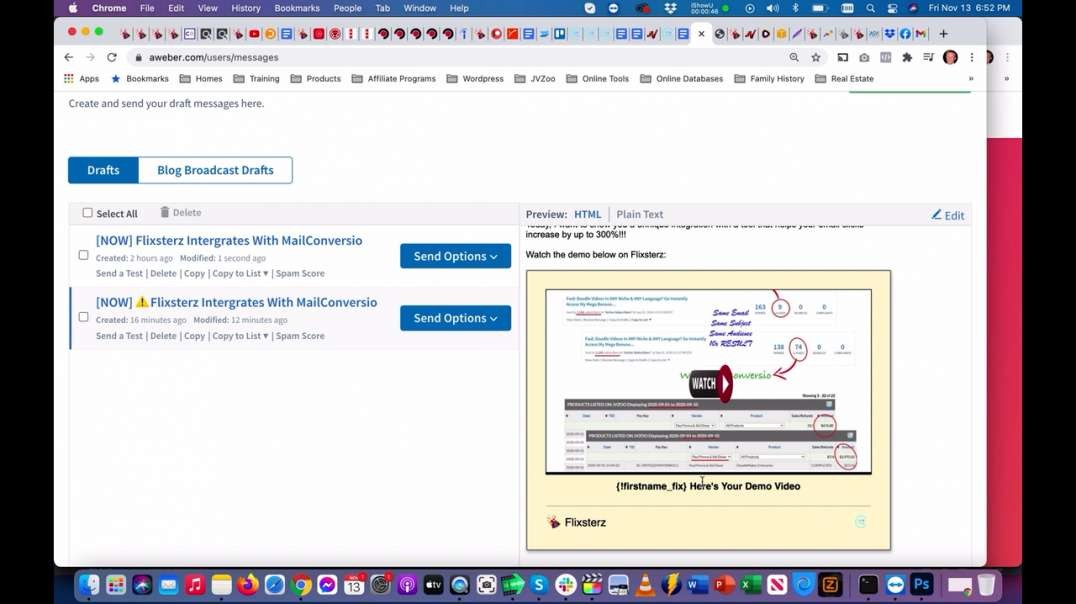Switch to the Blog Broadcast Drafts tab

pos(215,170)
